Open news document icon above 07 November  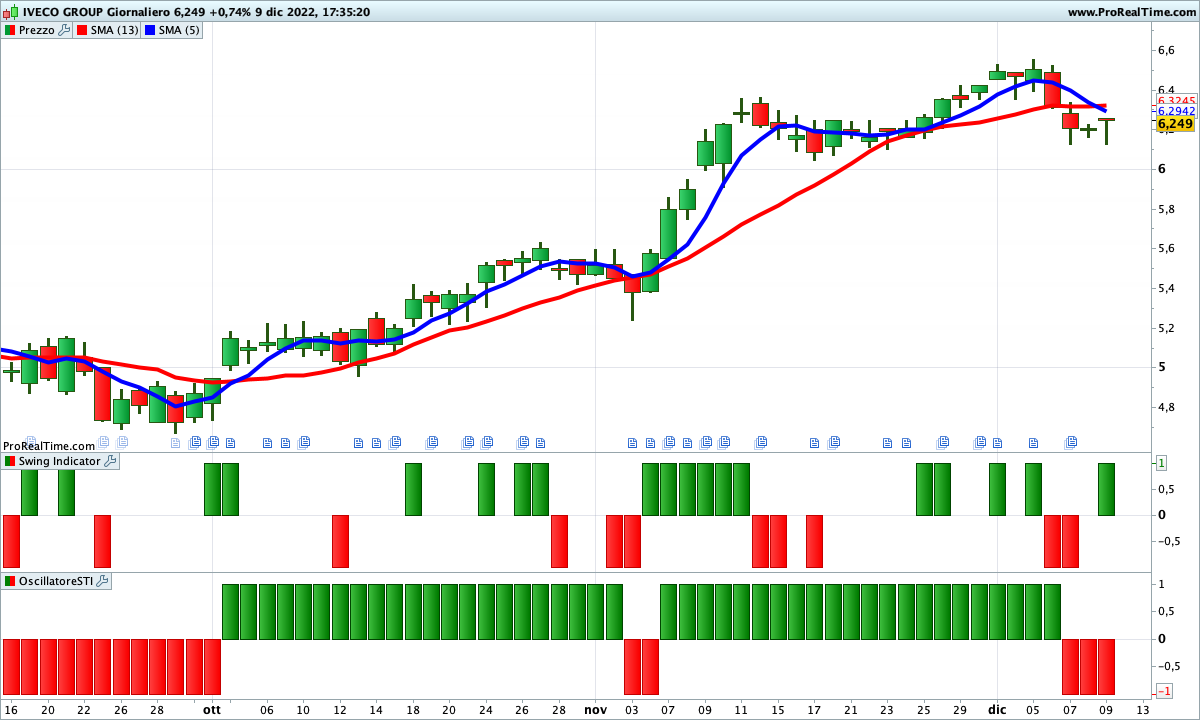pyautogui.click(x=669, y=441)
